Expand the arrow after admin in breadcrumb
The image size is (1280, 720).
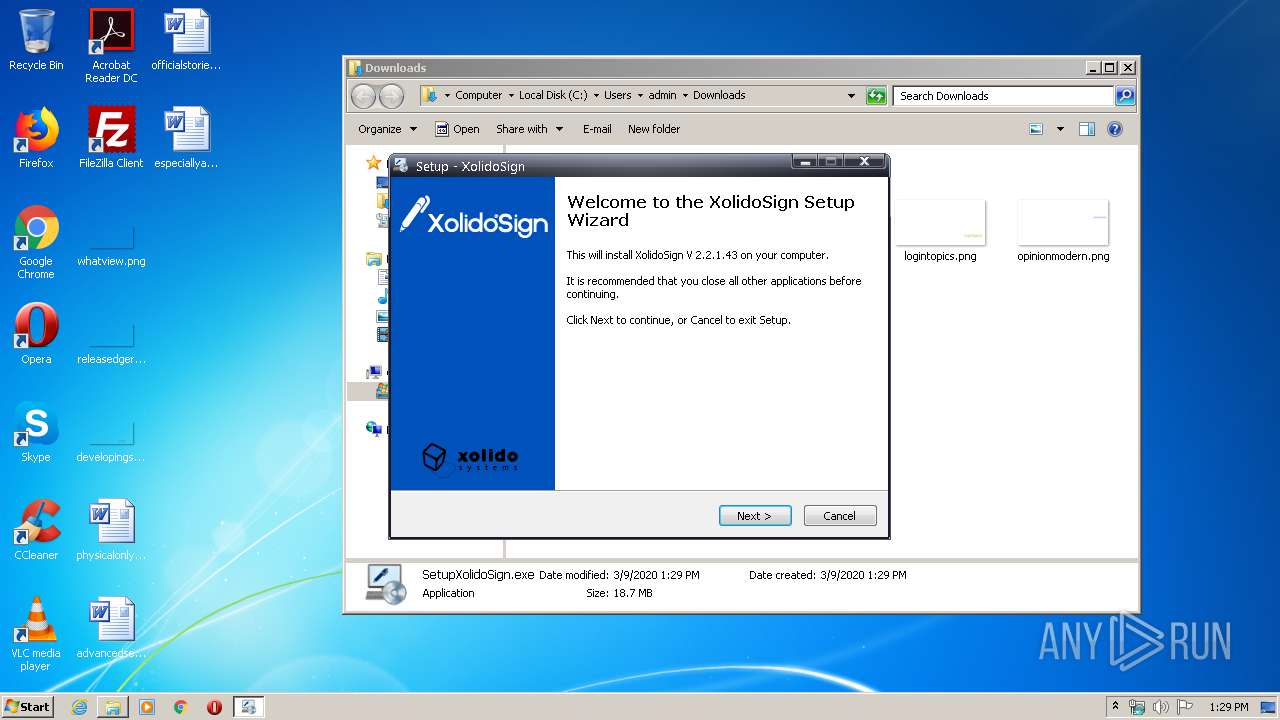coord(685,96)
